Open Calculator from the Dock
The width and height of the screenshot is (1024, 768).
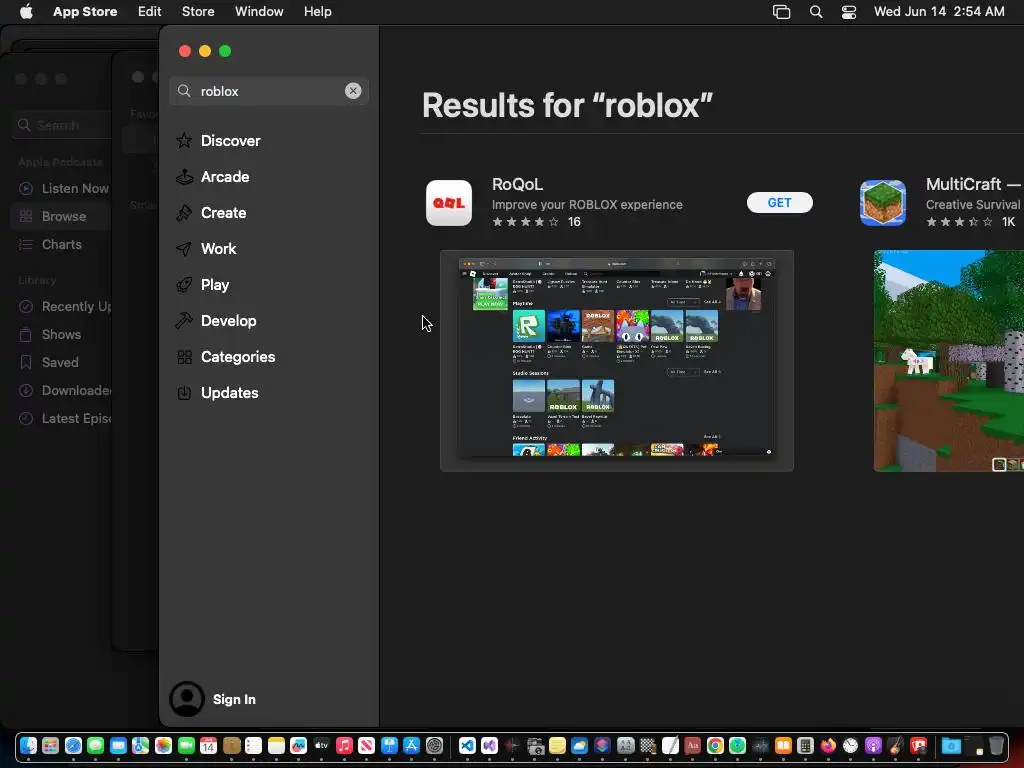click(805, 745)
